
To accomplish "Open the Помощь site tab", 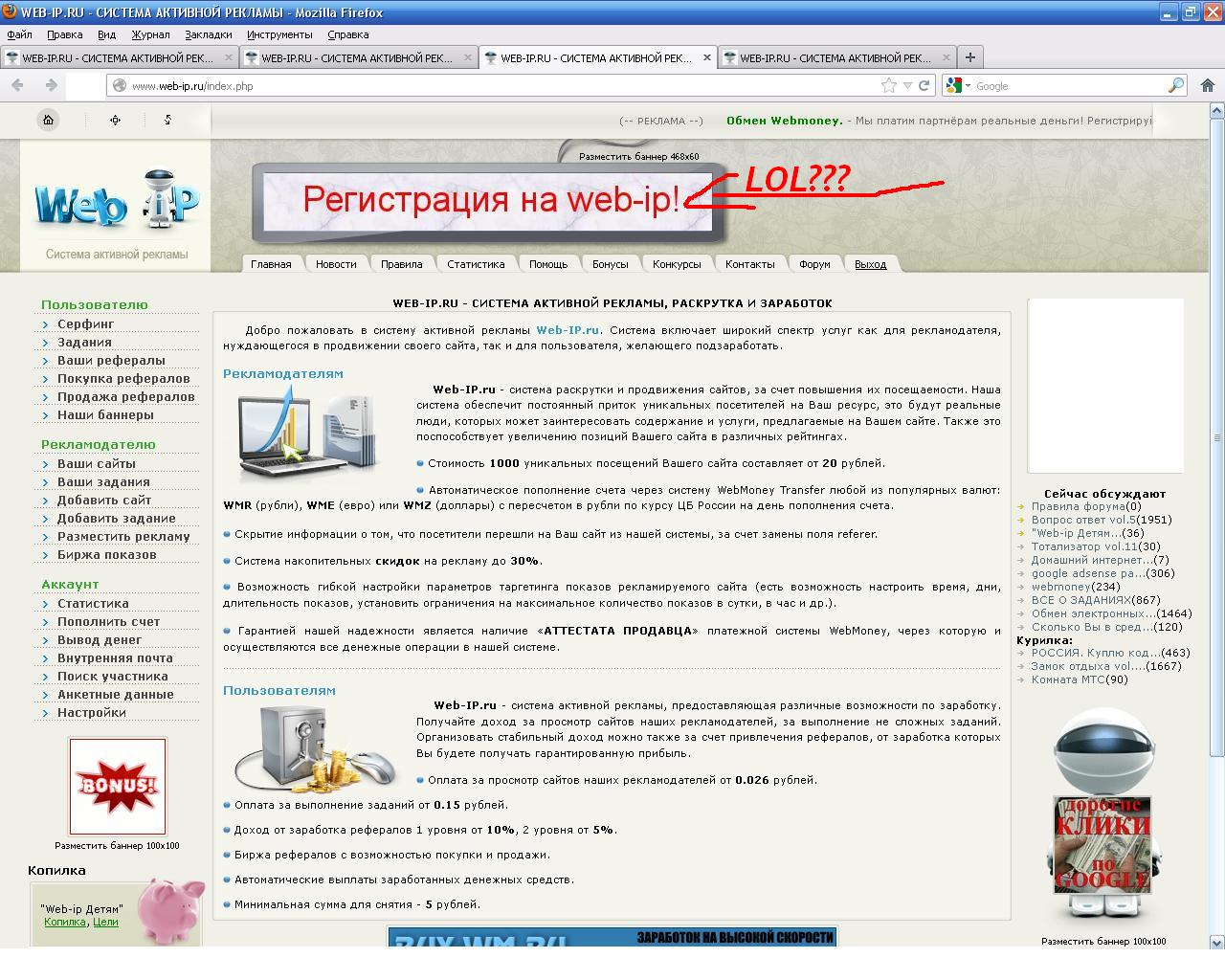I will point(548,264).
